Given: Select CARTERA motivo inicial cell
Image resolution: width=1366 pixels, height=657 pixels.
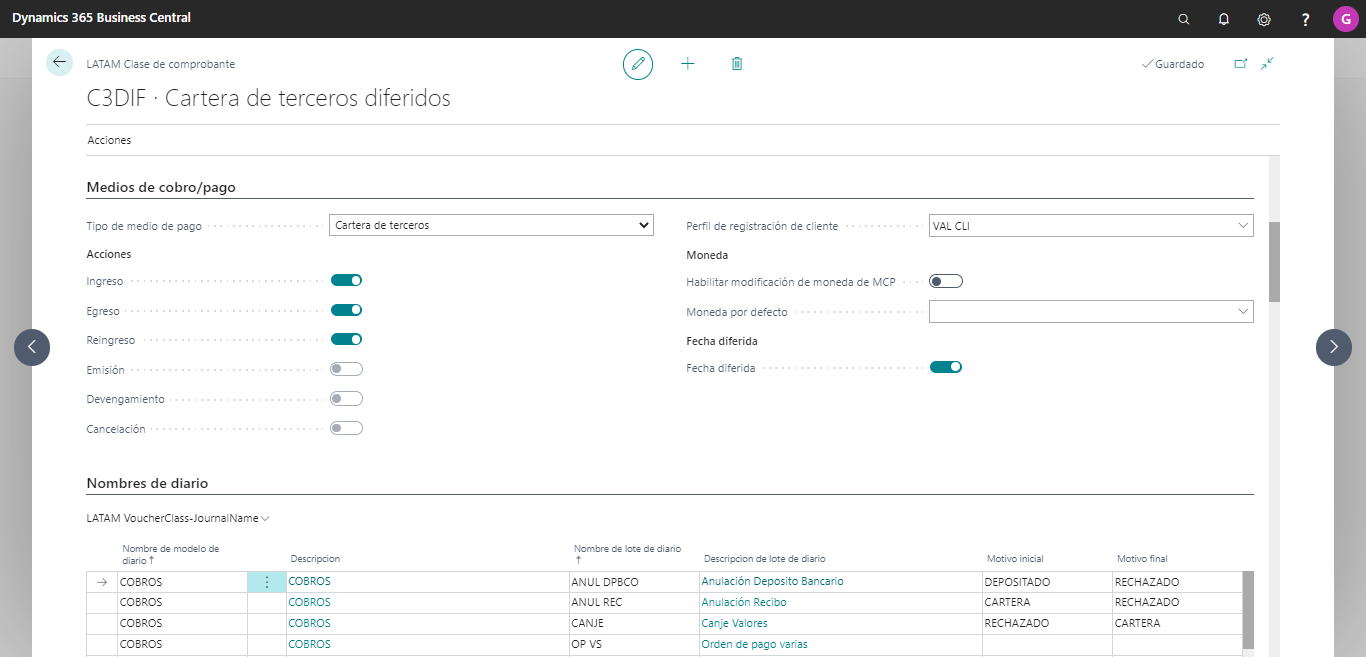Looking at the screenshot, I should point(1047,602).
